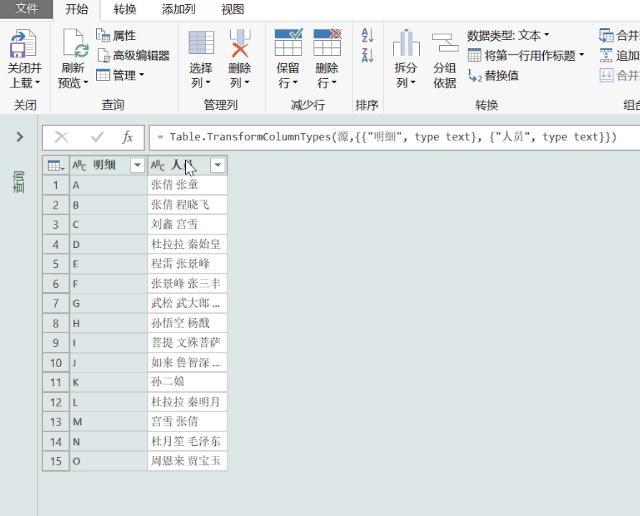
Task: Click cell 刘鑫 宫雪
Action: [187, 225]
